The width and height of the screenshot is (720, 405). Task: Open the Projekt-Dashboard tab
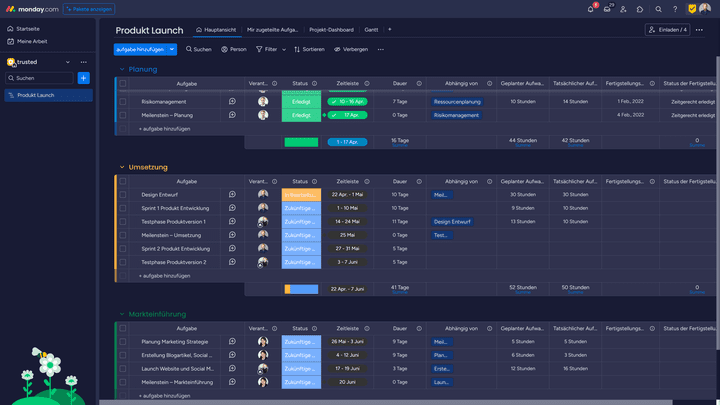click(330, 30)
